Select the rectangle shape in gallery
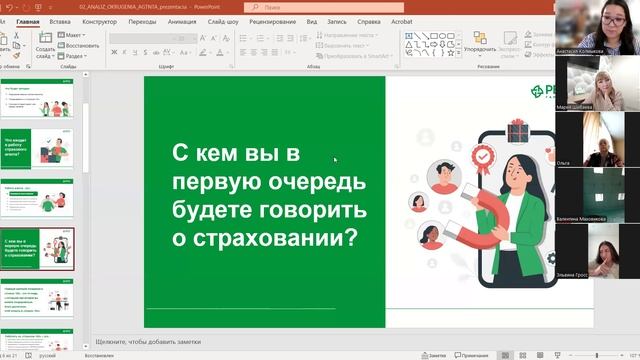The image size is (640, 360). click(434, 36)
